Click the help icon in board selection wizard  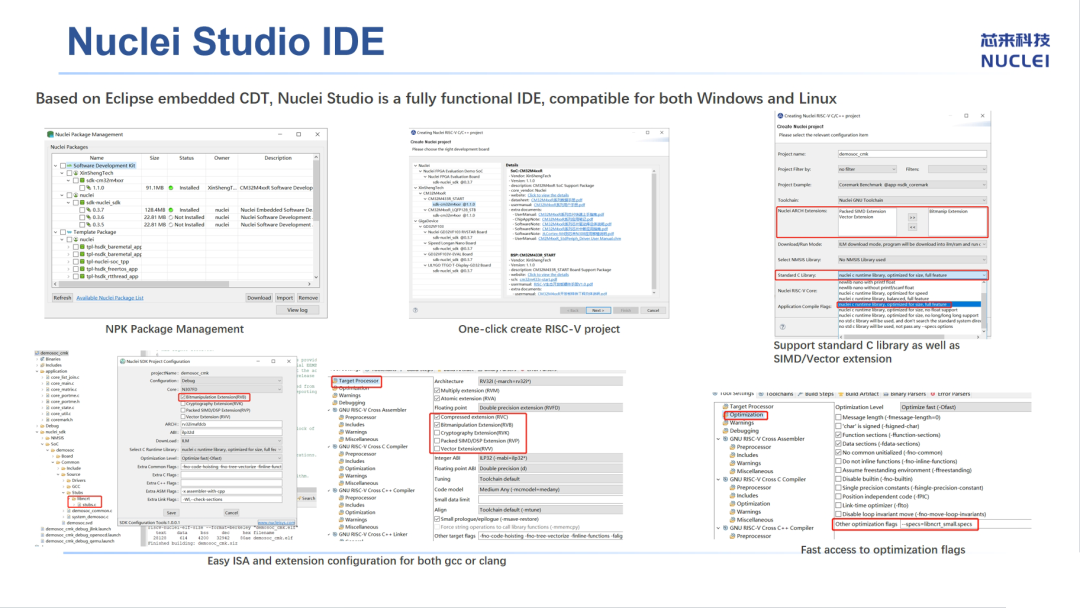click(415, 311)
